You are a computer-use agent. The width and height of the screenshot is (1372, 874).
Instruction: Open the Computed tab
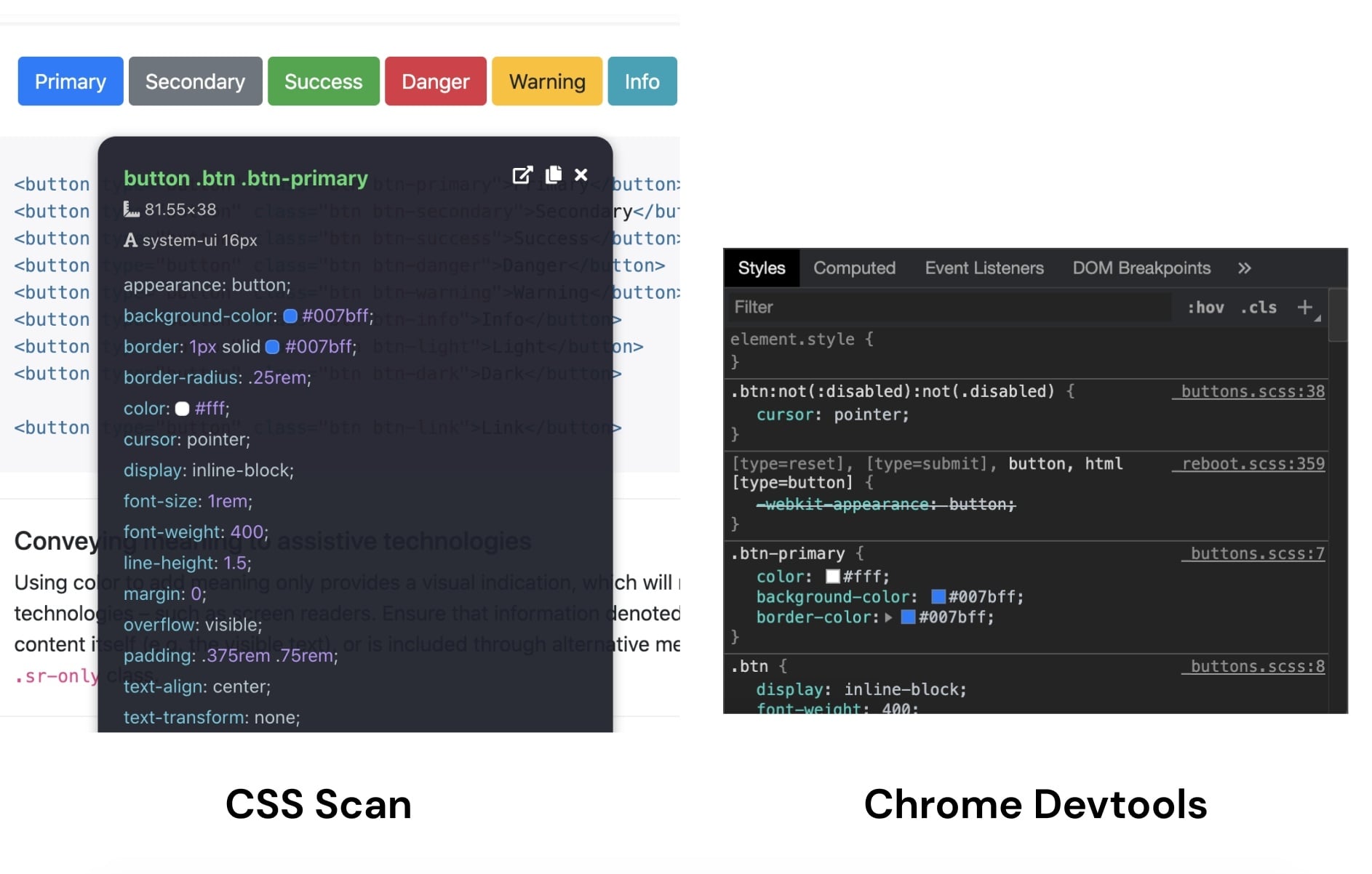tap(854, 268)
